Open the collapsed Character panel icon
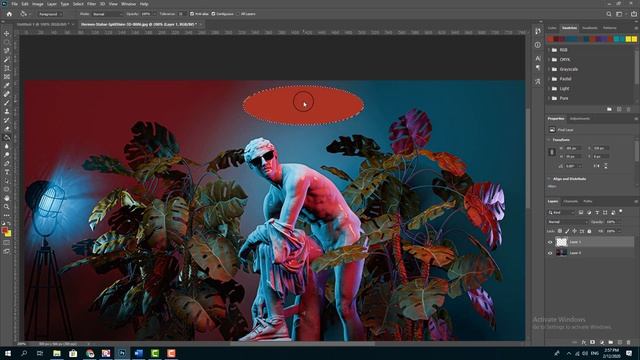Screen dimensions: 640x360 pyautogui.click(x=538, y=58)
